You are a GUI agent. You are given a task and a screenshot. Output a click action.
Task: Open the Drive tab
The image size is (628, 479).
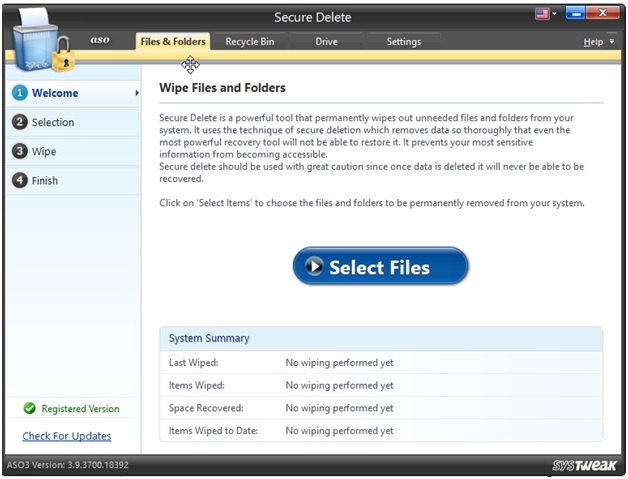326,42
